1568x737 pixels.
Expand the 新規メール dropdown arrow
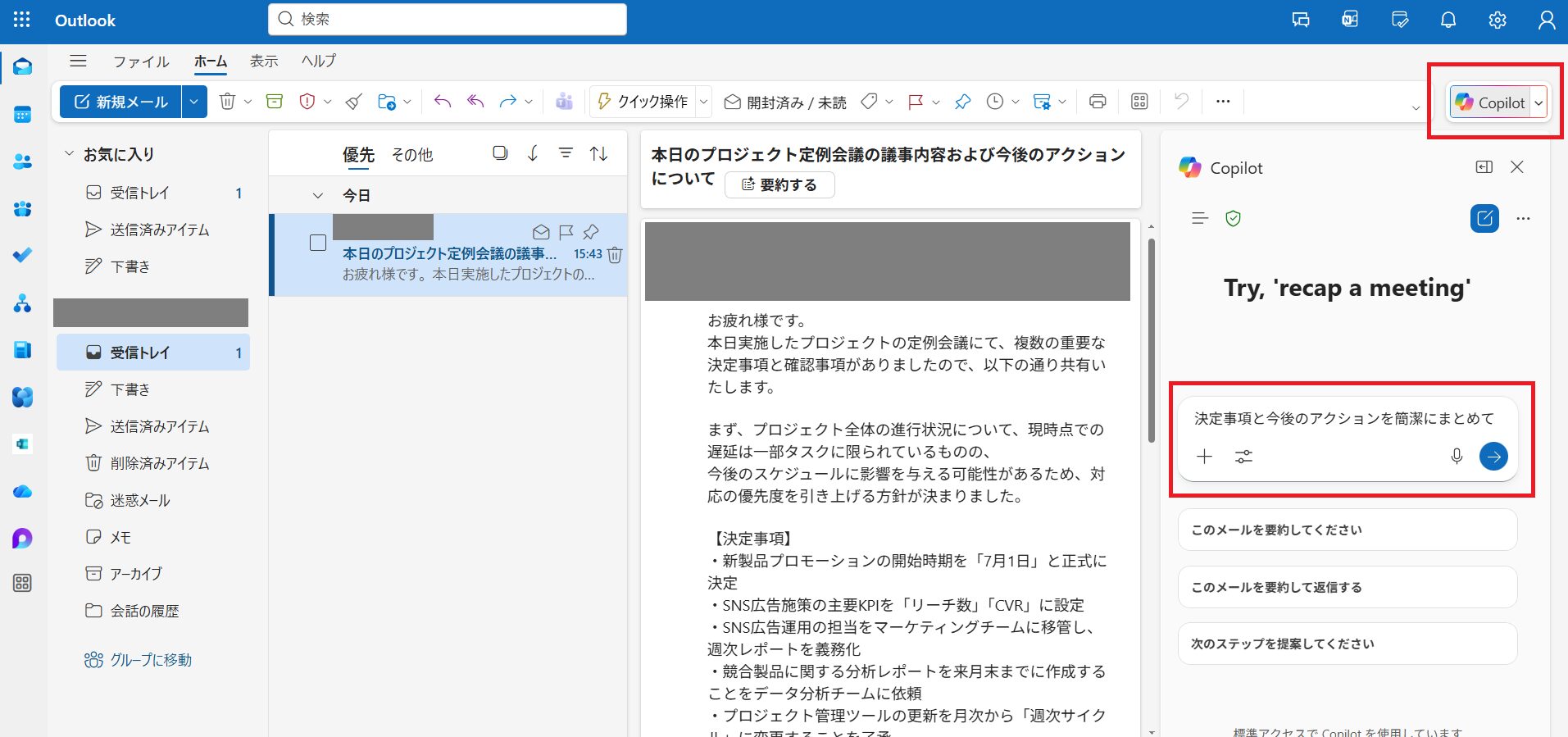coord(194,102)
